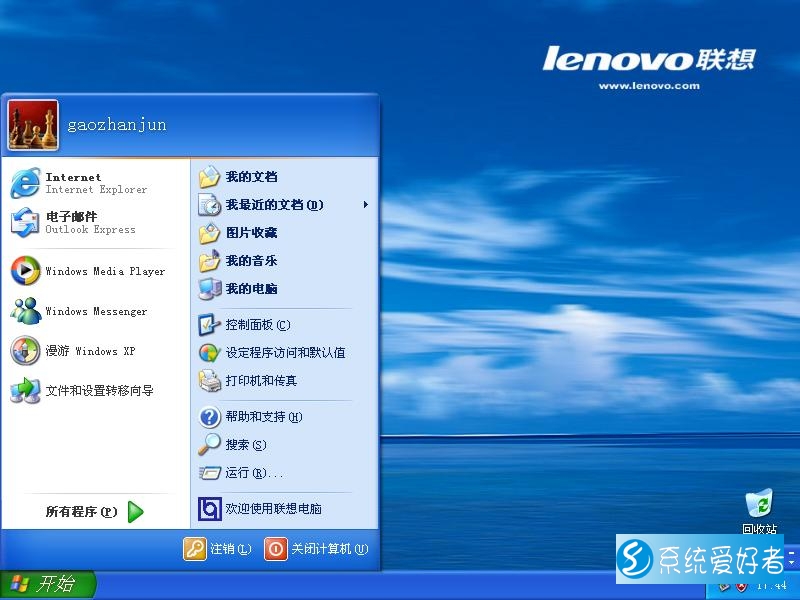Viewport: 800px width, 600px height.
Task: Click the Outlook Express subtitle text
Action: pos(91,230)
